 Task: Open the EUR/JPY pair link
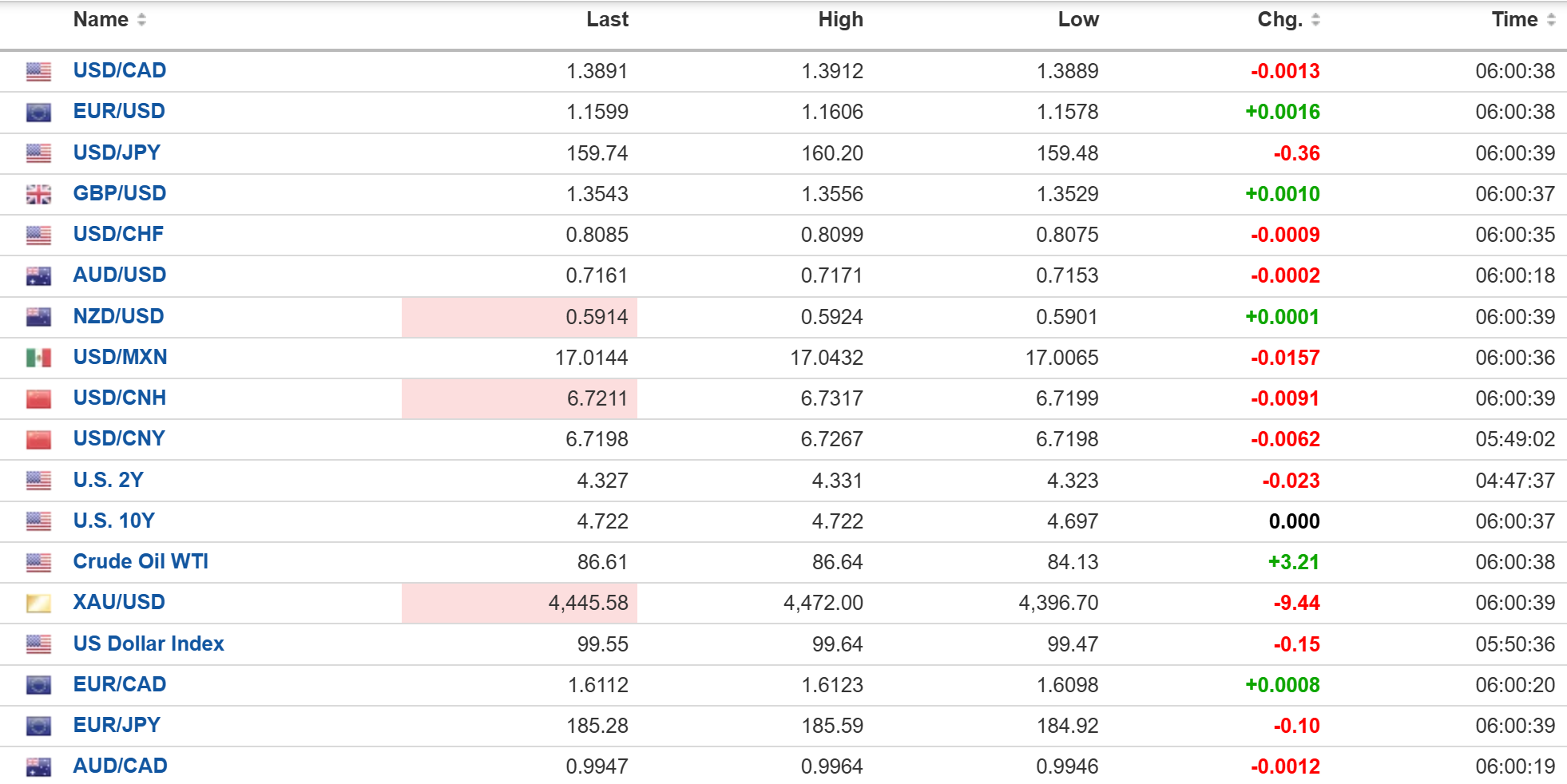pos(117,725)
